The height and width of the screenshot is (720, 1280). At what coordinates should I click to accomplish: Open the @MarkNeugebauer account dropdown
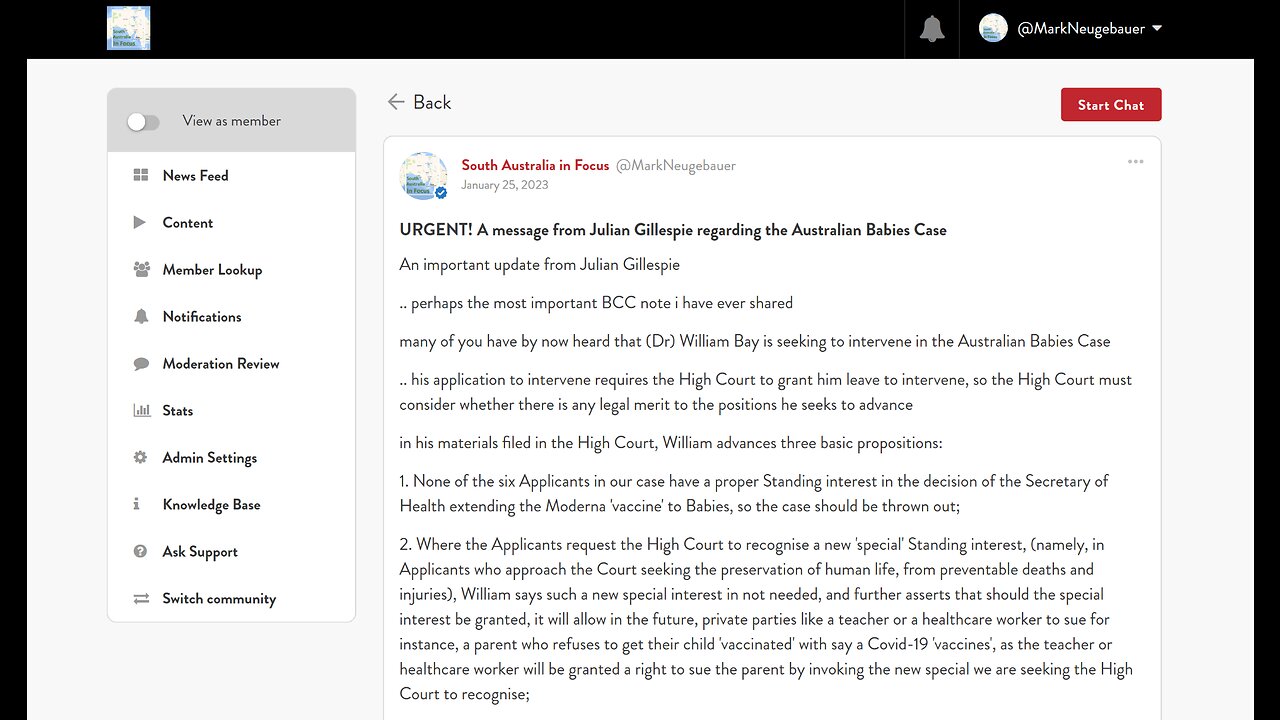point(1089,29)
